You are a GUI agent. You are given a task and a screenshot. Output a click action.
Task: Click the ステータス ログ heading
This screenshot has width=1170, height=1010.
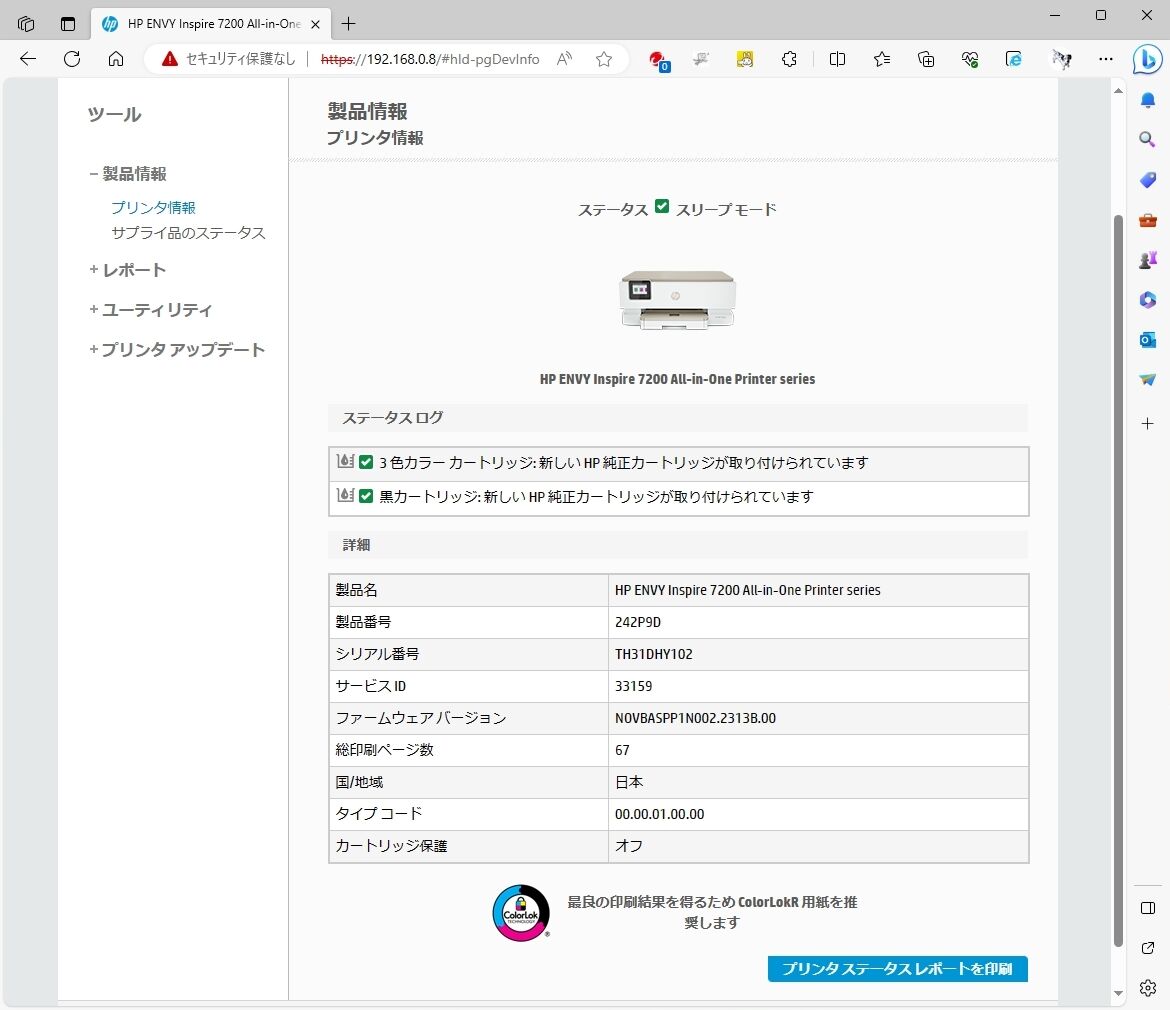tap(392, 418)
